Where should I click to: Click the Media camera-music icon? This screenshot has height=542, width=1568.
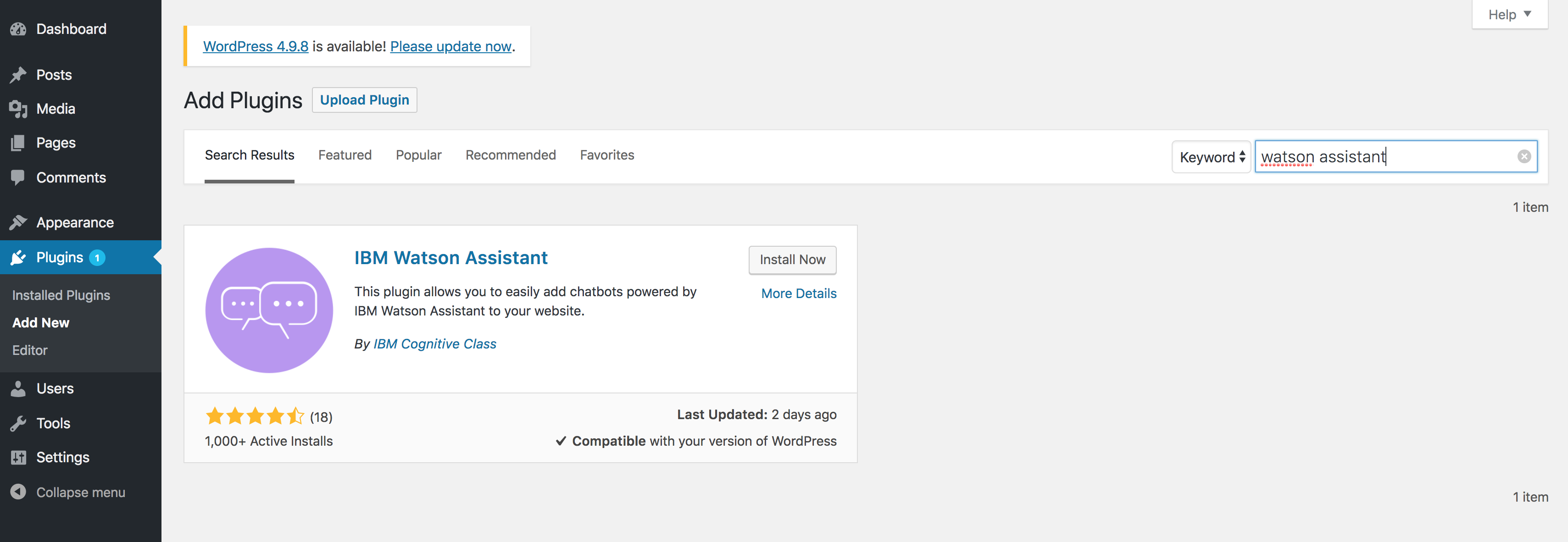(18, 109)
